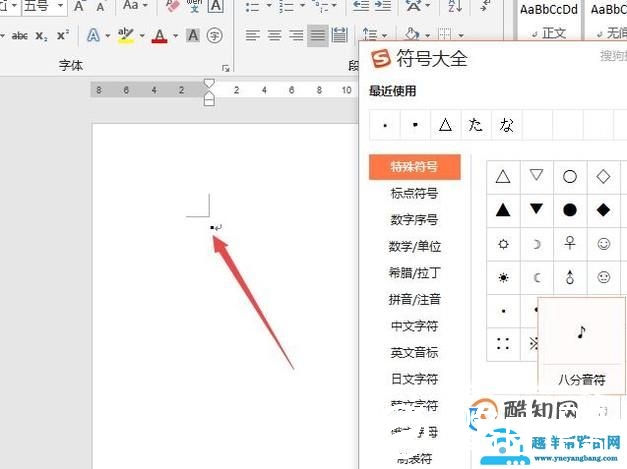Screen dimensions: 627x469
Task: Insert the solid circle ● symbol
Action: click(x=569, y=210)
